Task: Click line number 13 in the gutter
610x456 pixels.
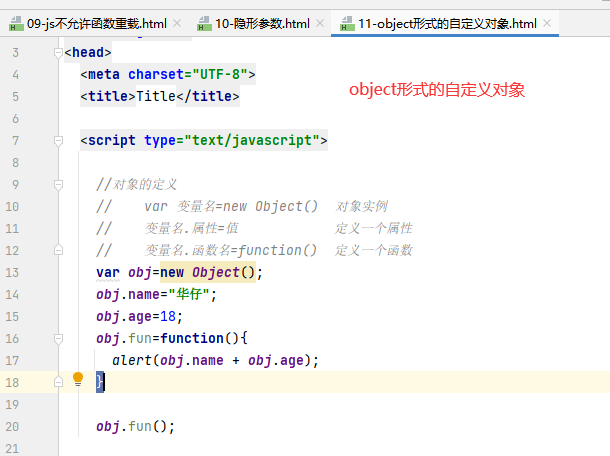Action: pyautogui.click(x=12, y=272)
